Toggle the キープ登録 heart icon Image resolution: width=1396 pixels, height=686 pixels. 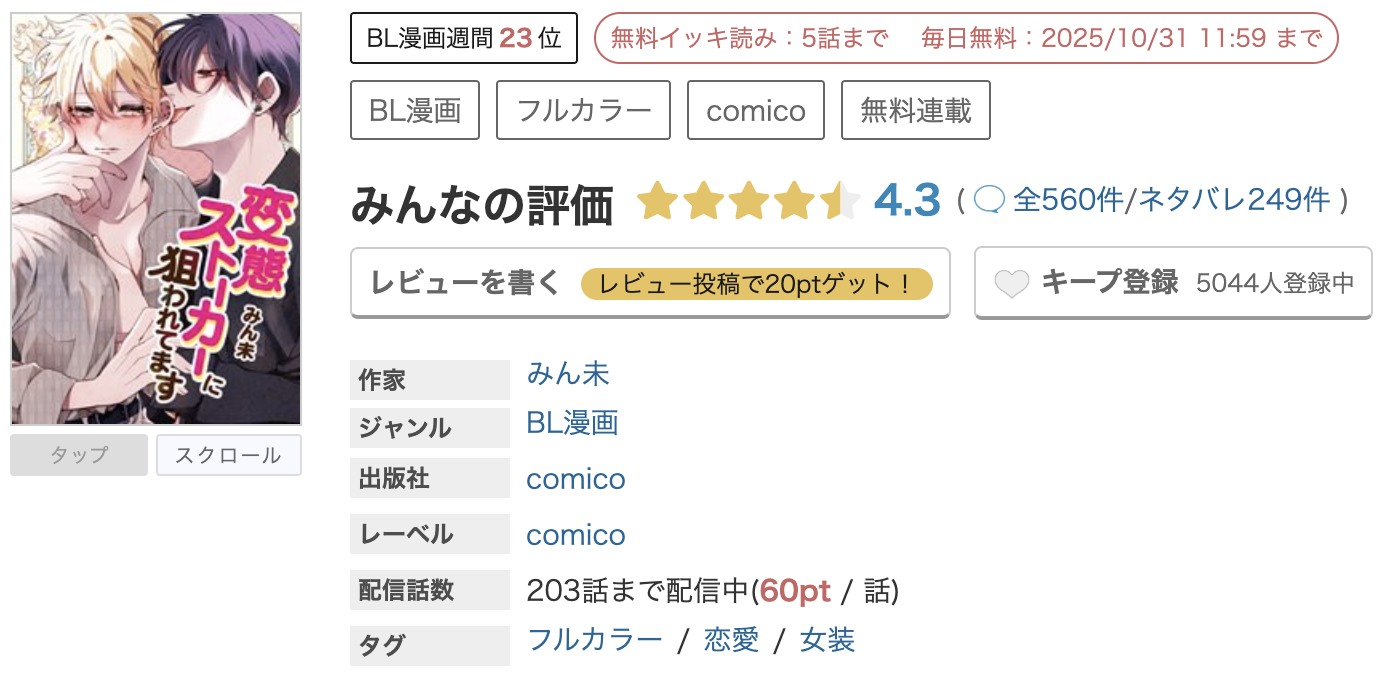(x=1012, y=284)
